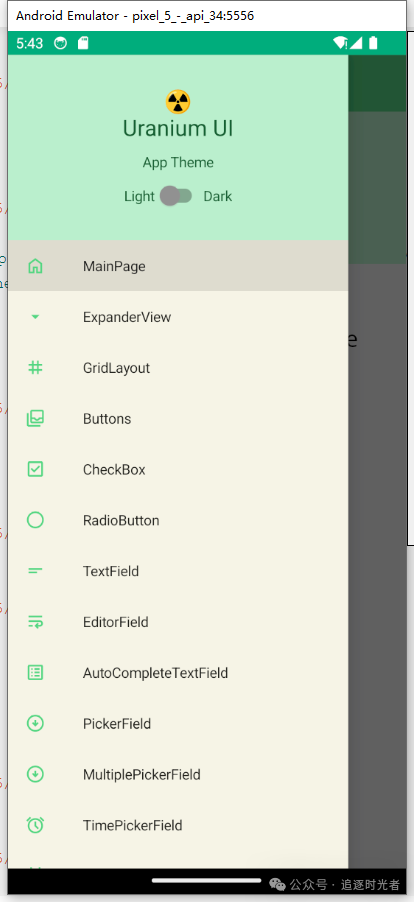Click the list icon beside AutoCompleteTextField
This screenshot has height=902, width=414.
(36, 672)
